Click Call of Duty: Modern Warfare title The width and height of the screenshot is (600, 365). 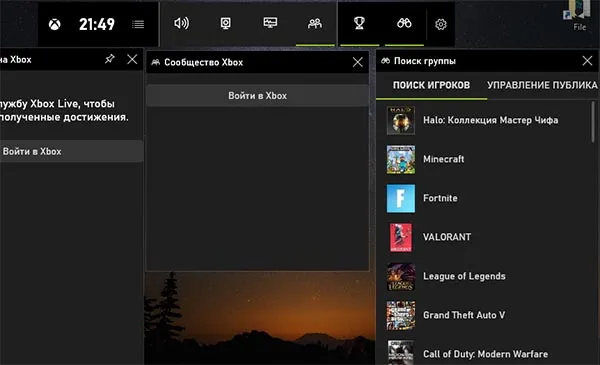(485, 354)
